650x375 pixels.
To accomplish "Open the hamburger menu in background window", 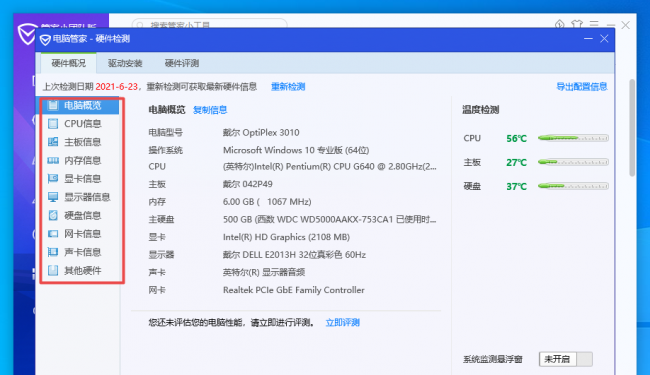I will pos(594,24).
